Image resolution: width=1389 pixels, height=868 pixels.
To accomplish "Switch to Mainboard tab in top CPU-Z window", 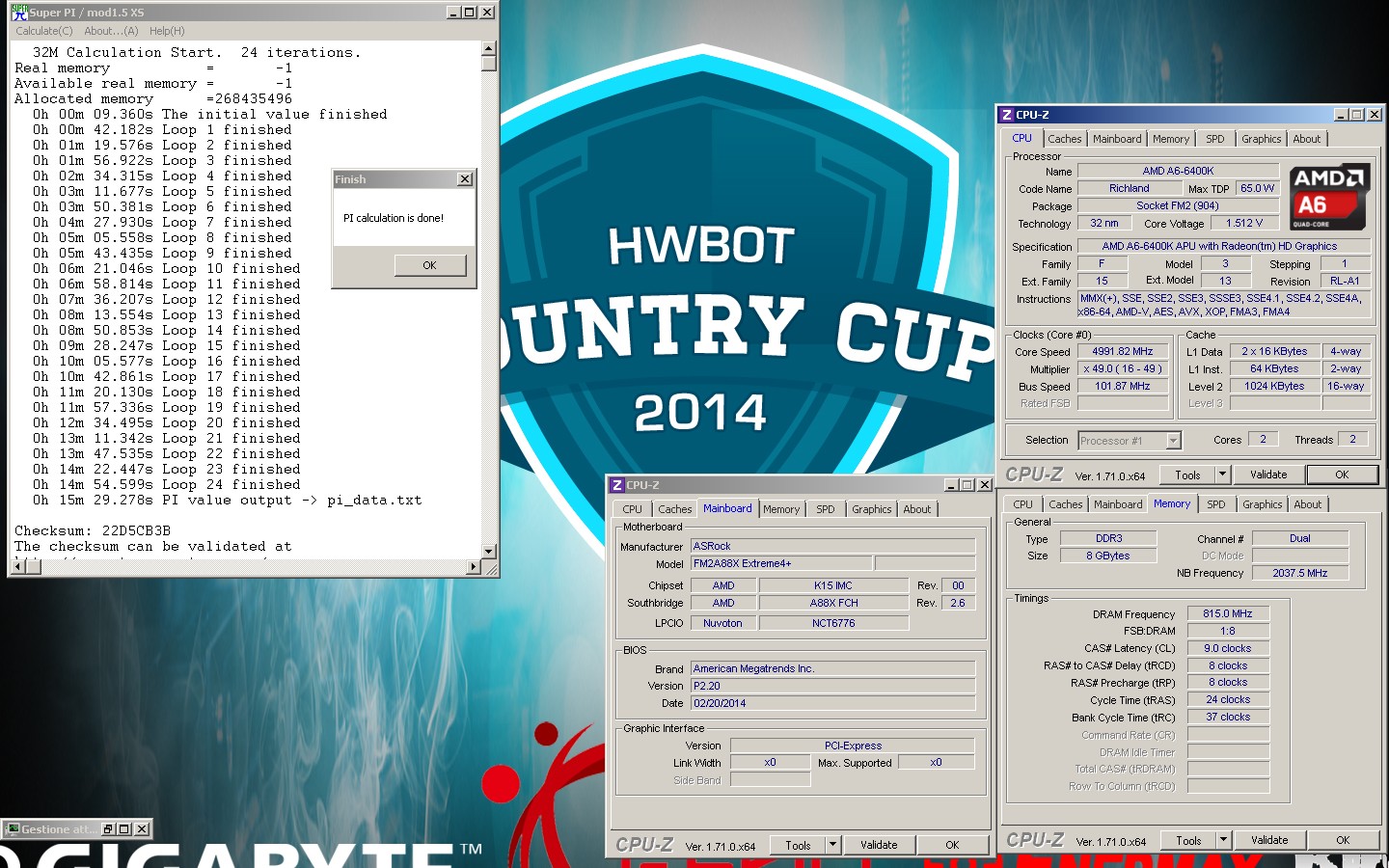I will pyautogui.click(x=1117, y=139).
